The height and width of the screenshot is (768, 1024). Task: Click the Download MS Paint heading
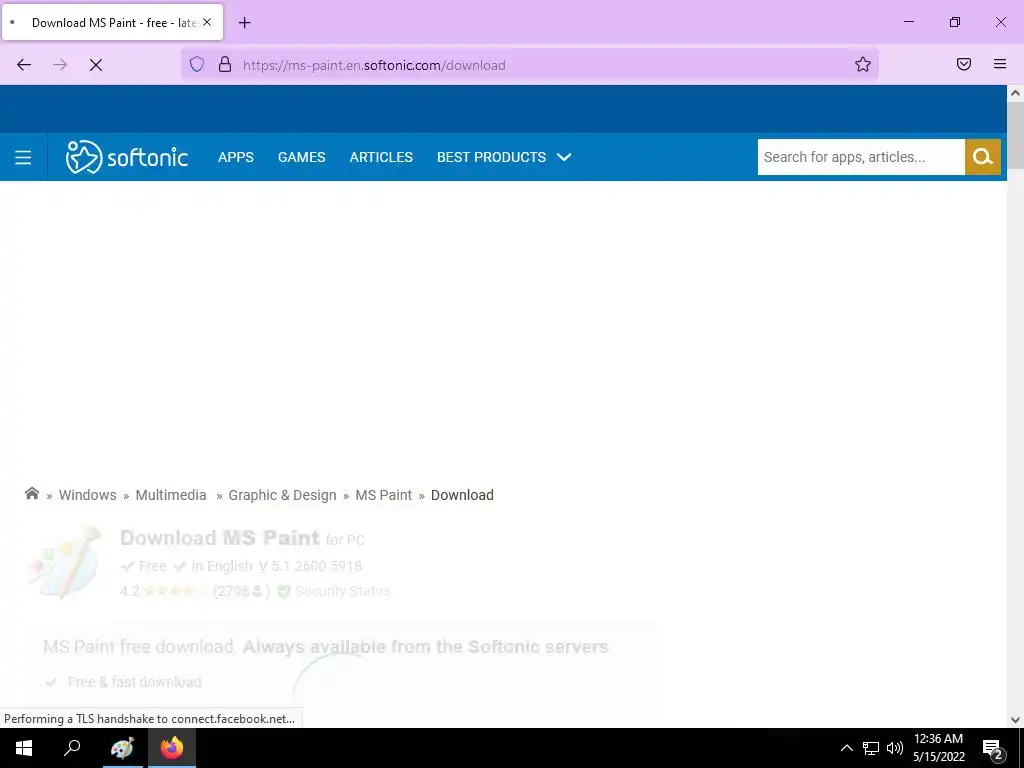219,538
